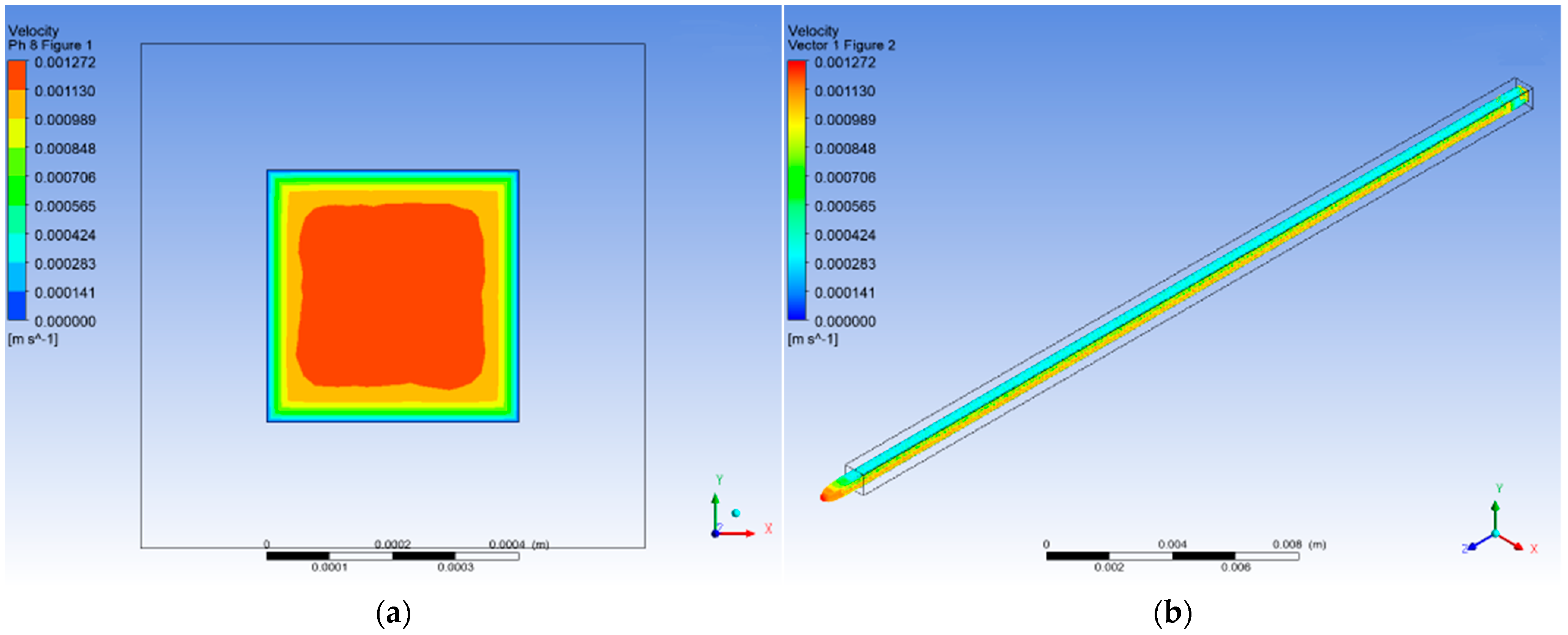Click the cyan sphere near left axis triad
This screenshot has height=635, width=1568.
pyautogui.click(x=736, y=513)
